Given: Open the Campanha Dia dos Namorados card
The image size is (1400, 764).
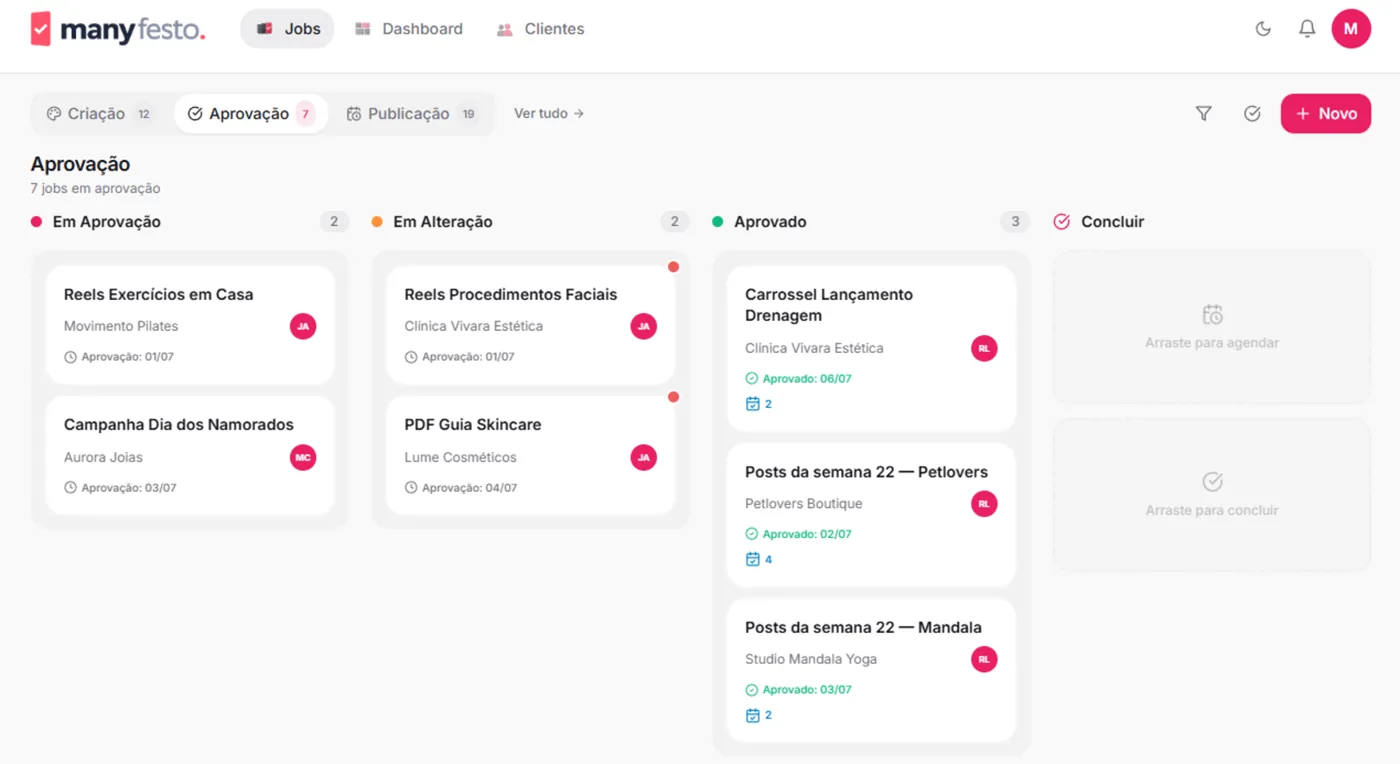Looking at the screenshot, I should coord(190,455).
